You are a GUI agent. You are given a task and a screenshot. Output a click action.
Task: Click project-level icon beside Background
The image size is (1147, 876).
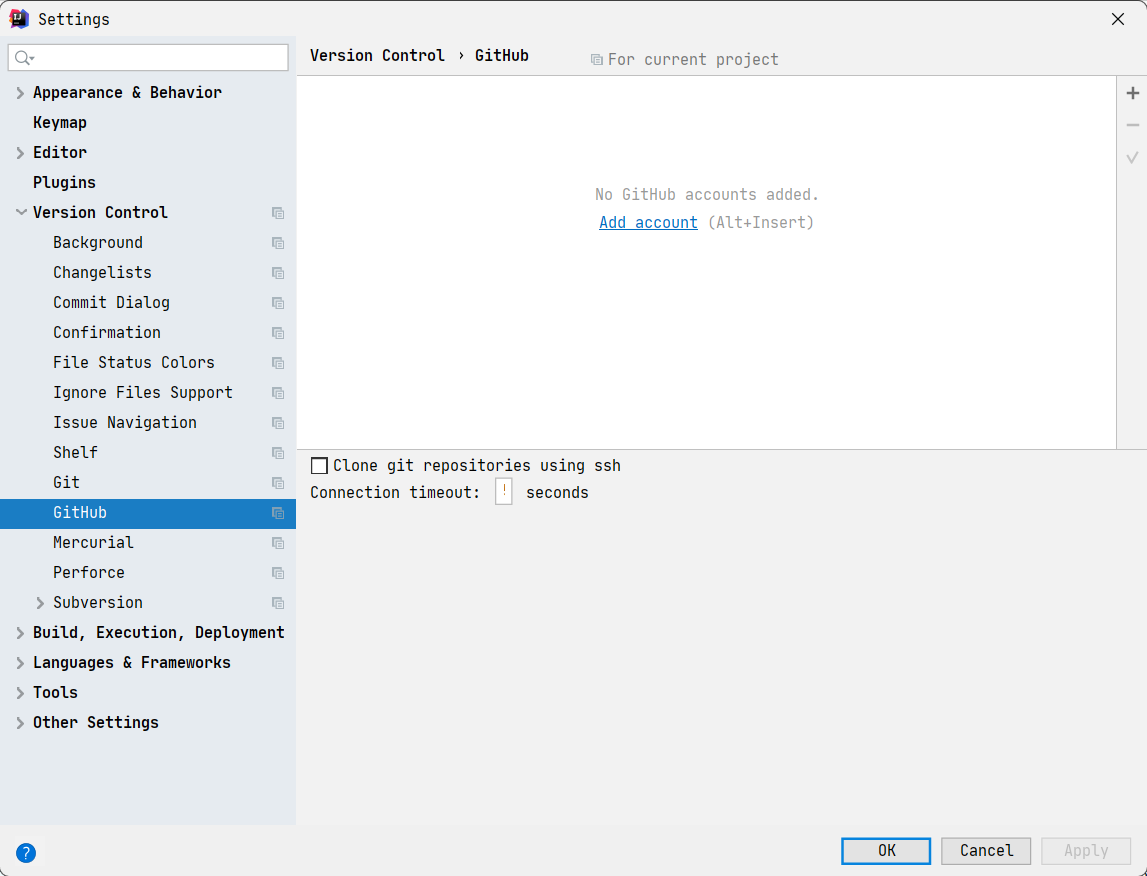click(278, 243)
